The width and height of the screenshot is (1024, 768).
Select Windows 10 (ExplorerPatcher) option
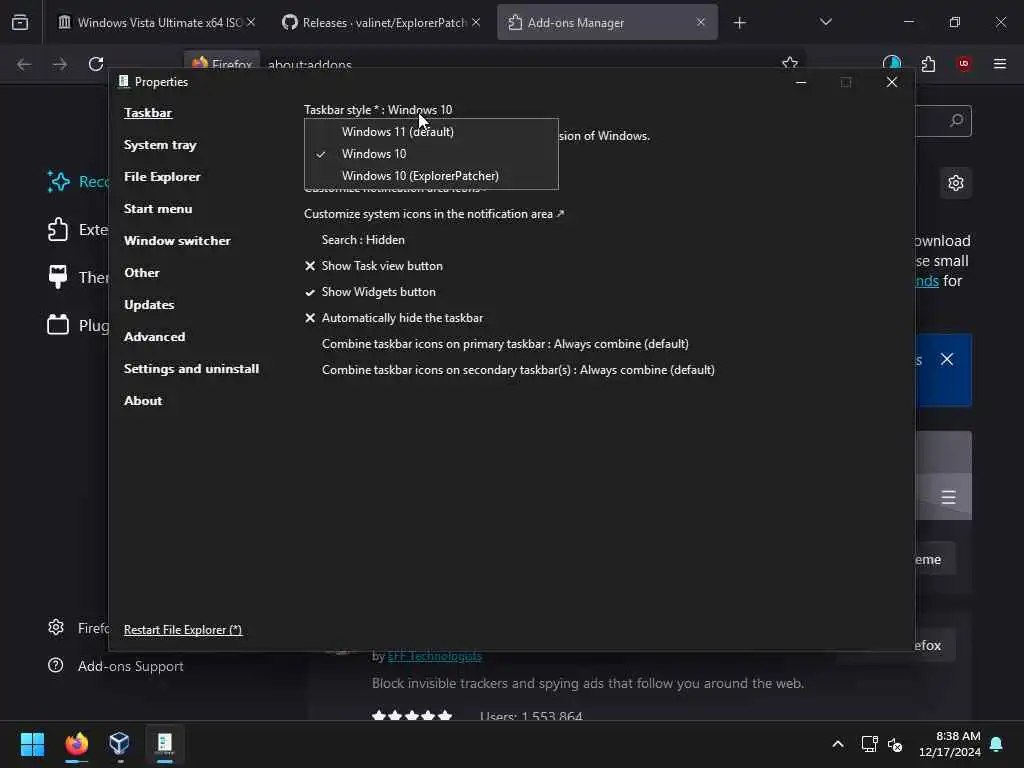[431, 176]
